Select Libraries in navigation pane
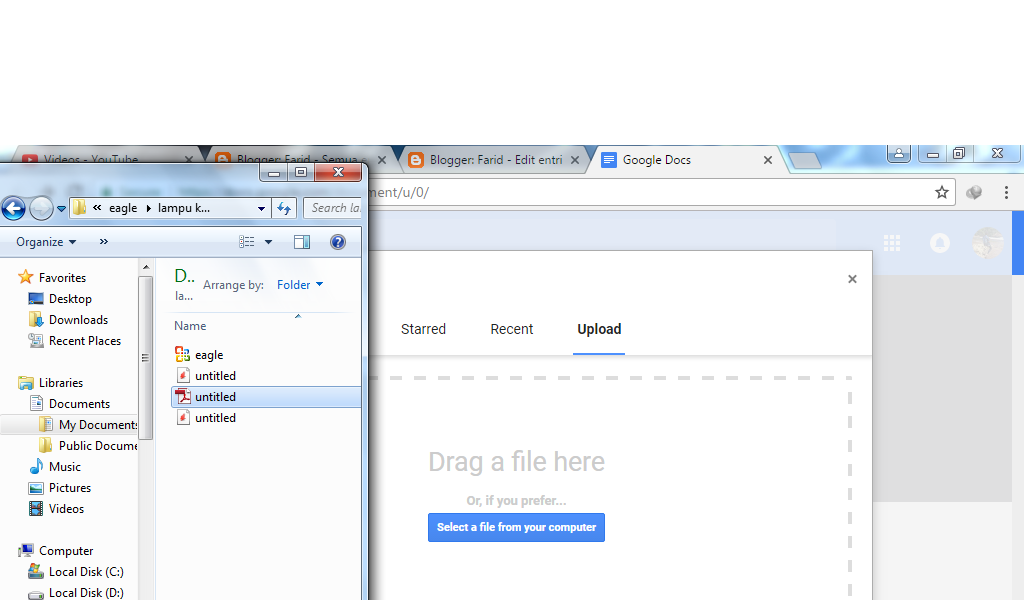Screen dimensions: 1024x600 (61, 383)
